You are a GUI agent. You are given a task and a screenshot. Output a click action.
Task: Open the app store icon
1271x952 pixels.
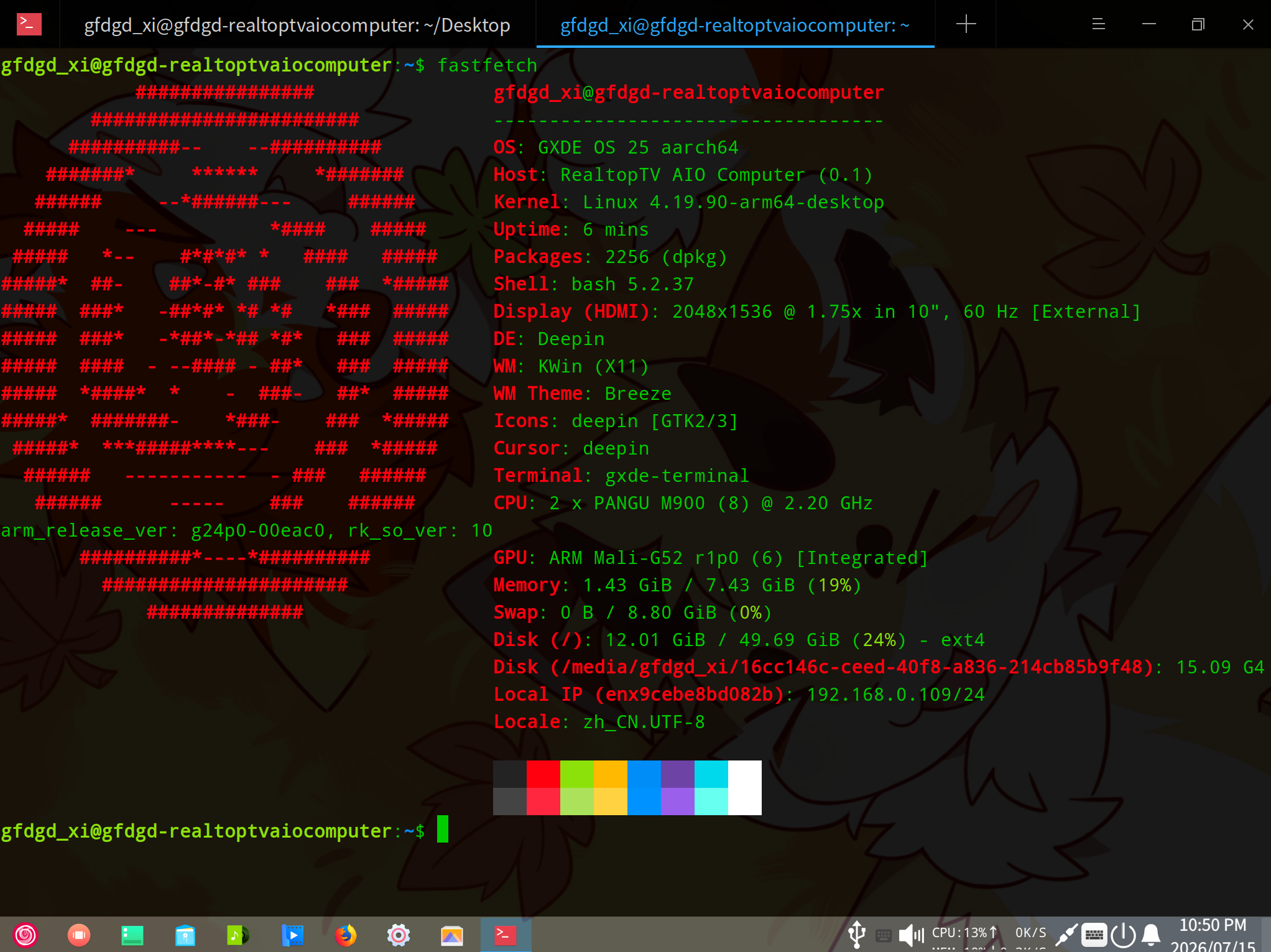(185, 935)
